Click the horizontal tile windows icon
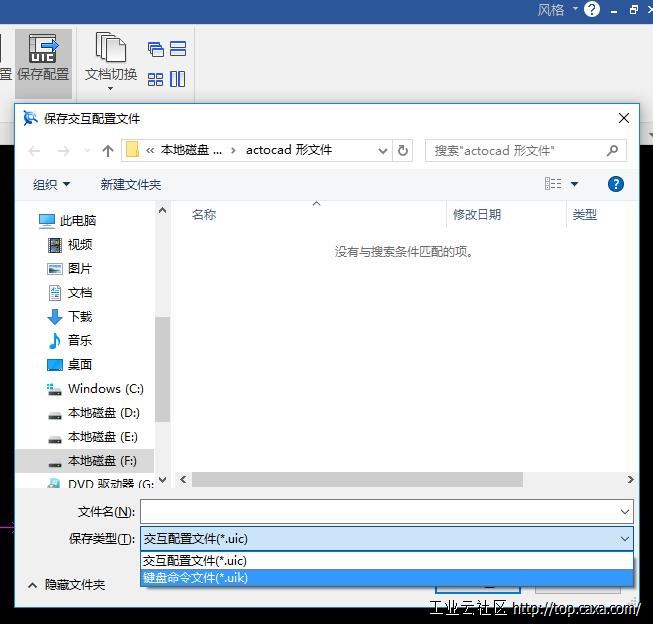This screenshot has width=653, height=624. click(178, 49)
